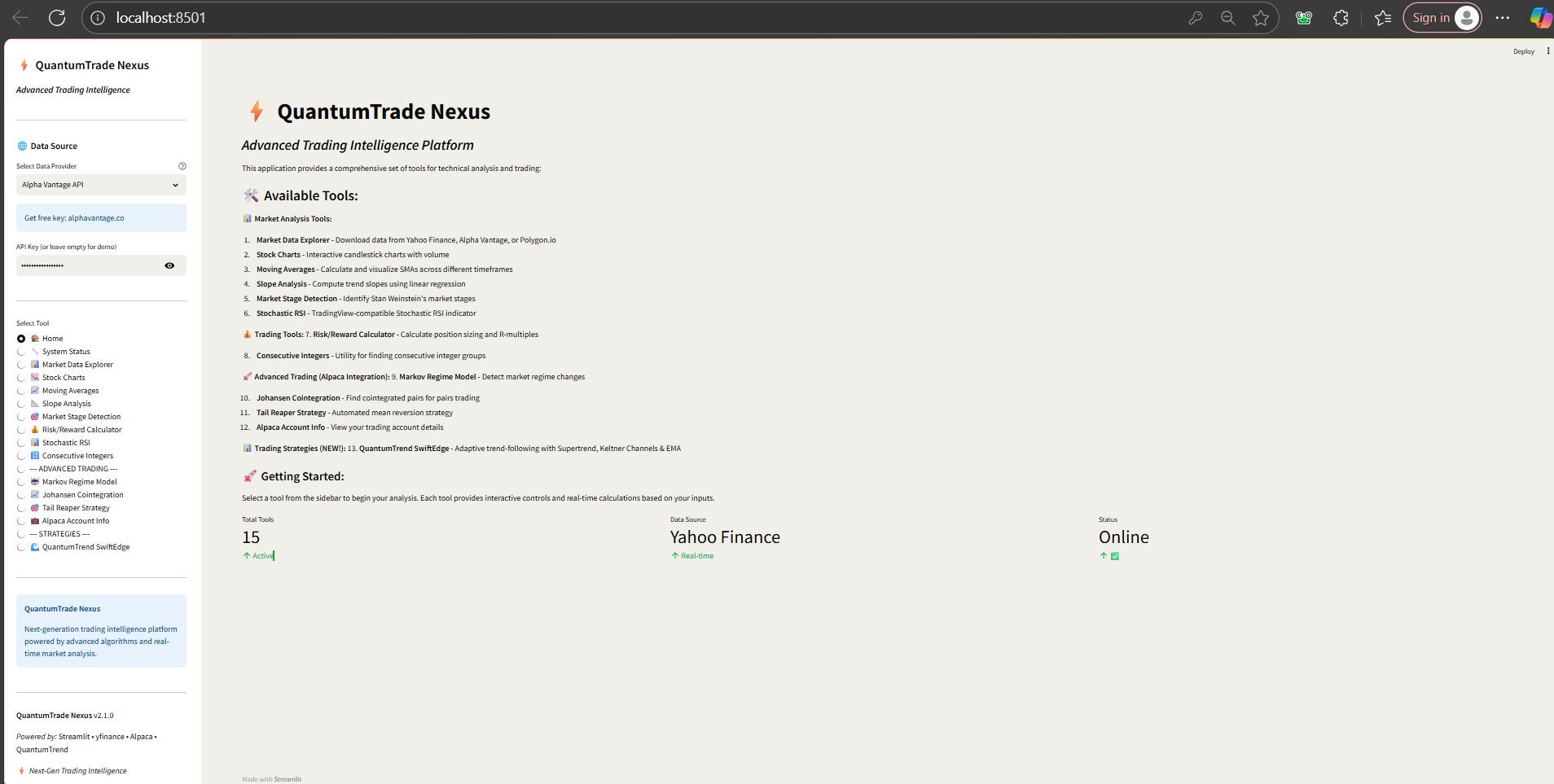The width and height of the screenshot is (1554, 784).
Task: Open the Copilot icon in browser toolbar
Action: 1540,18
